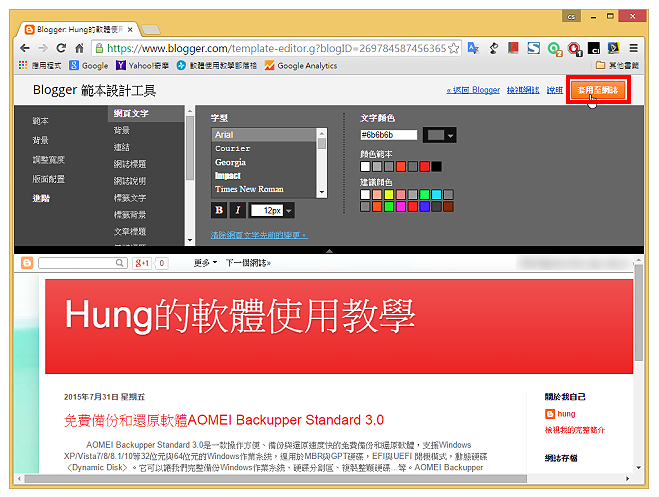Screen dimensions: 659x497
Task: Go back with the browser back arrow
Action: pos(25,48)
